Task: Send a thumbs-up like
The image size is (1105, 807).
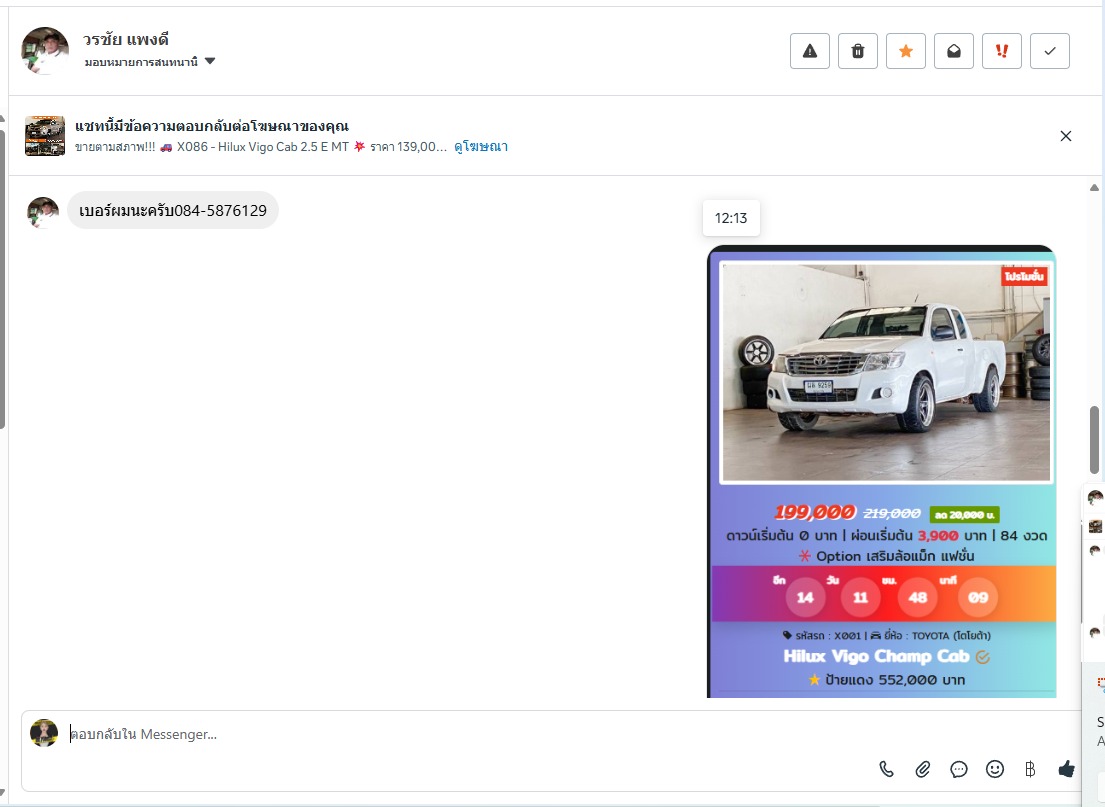Action: pos(1066,769)
